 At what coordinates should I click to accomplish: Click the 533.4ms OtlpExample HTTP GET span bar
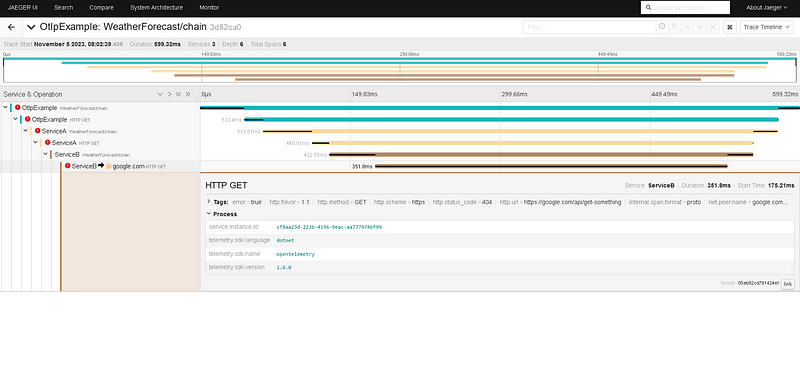point(511,119)
